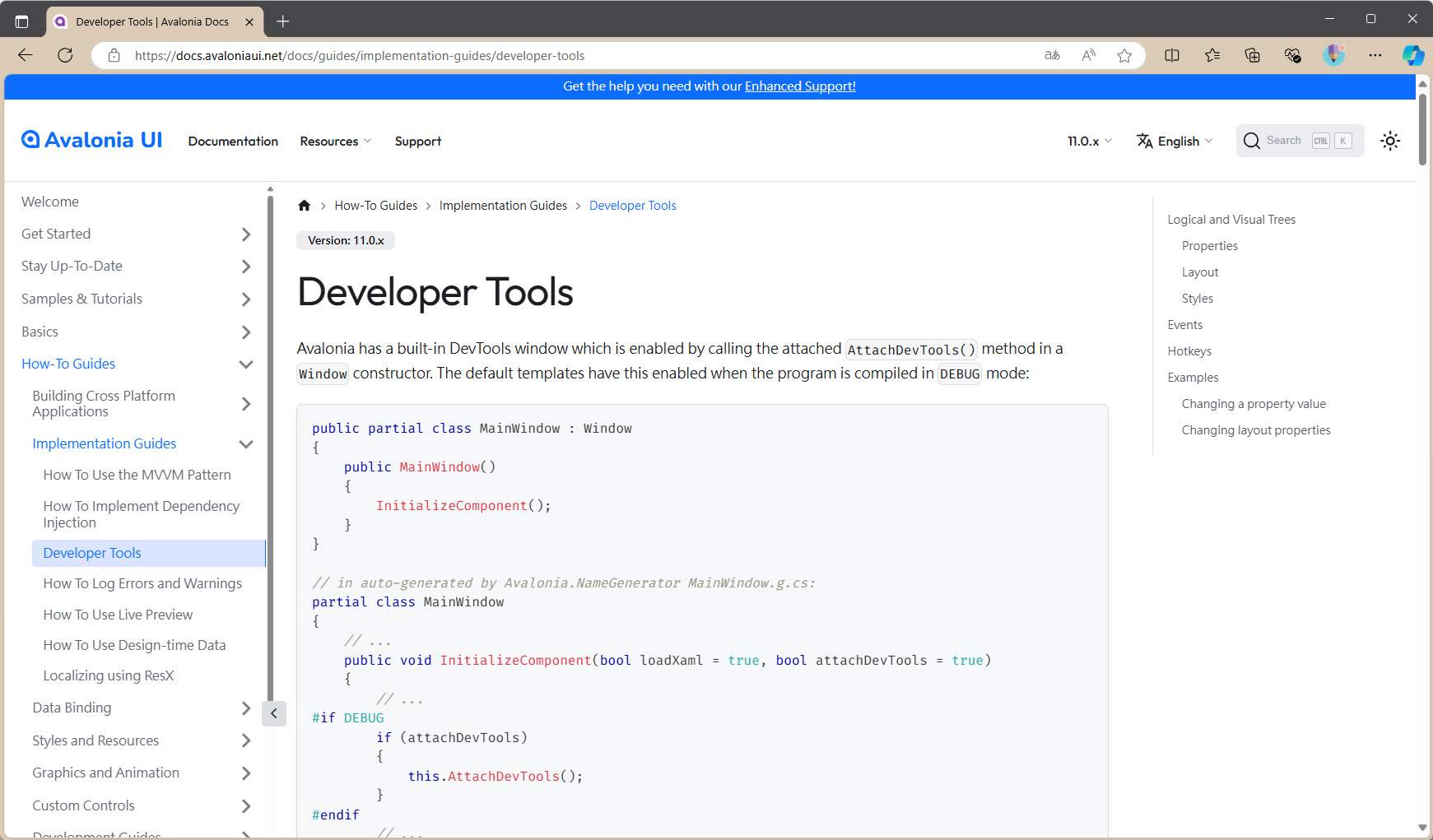Jump to Hotkeys section

coord(1189,351)
